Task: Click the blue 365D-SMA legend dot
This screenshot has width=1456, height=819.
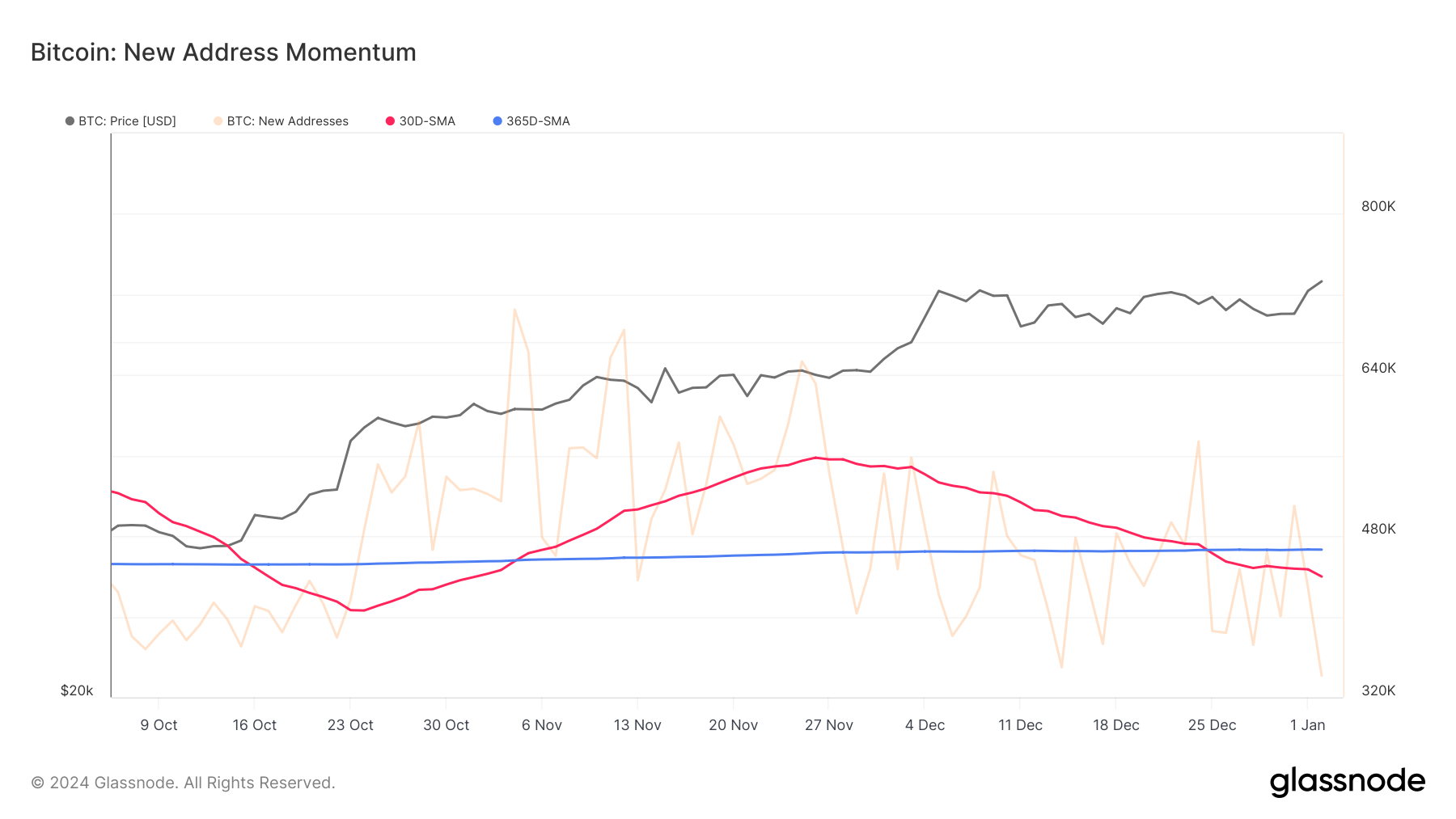Action: point(498,121)
